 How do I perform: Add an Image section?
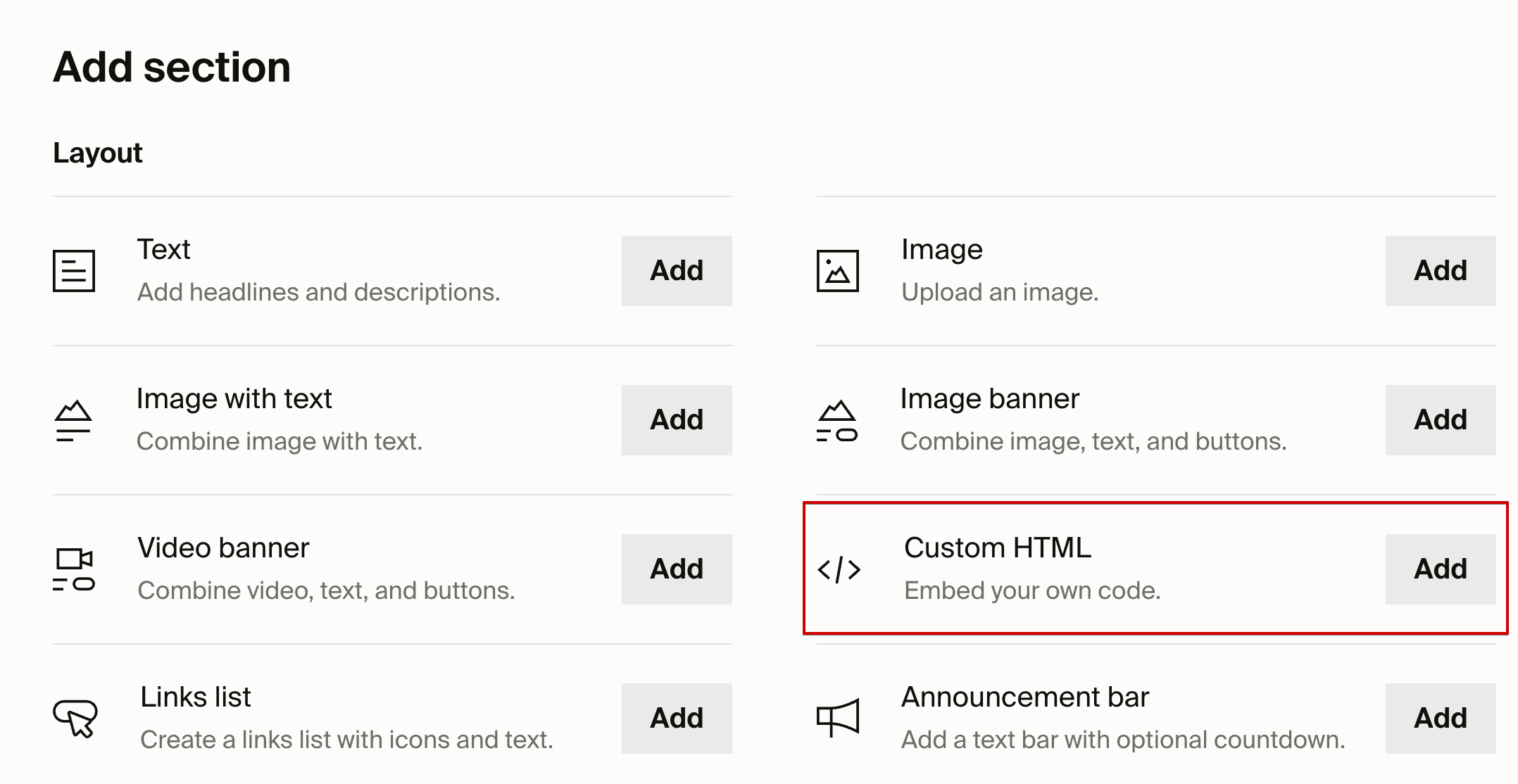[1440, 270]
